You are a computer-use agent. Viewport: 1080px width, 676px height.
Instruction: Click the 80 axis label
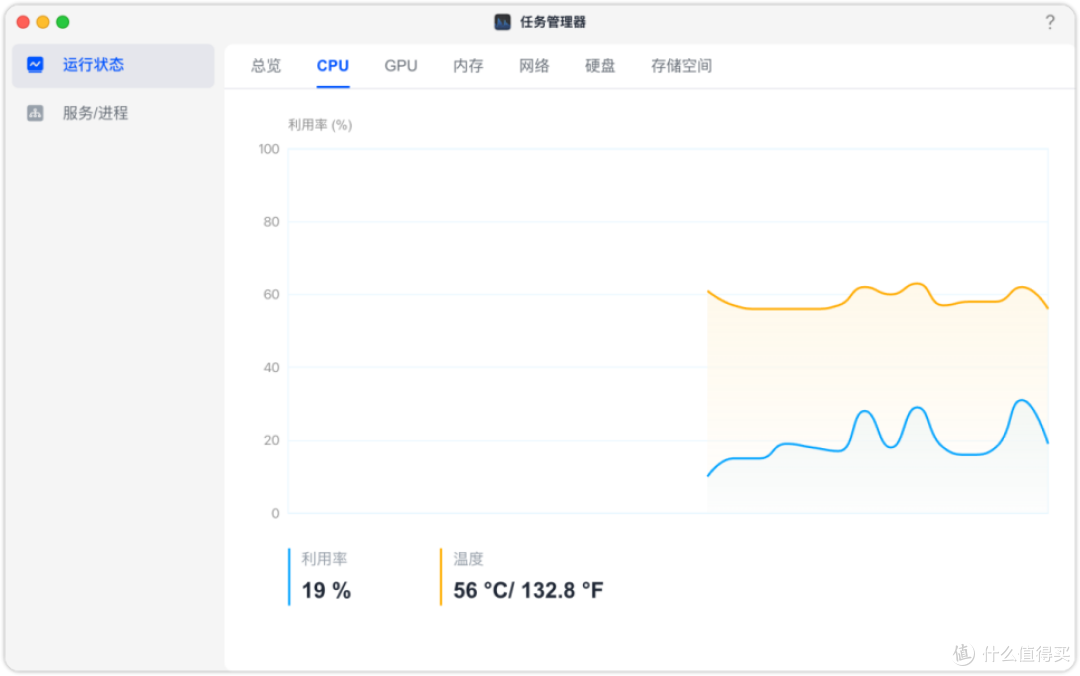click(x=271, y=222)
